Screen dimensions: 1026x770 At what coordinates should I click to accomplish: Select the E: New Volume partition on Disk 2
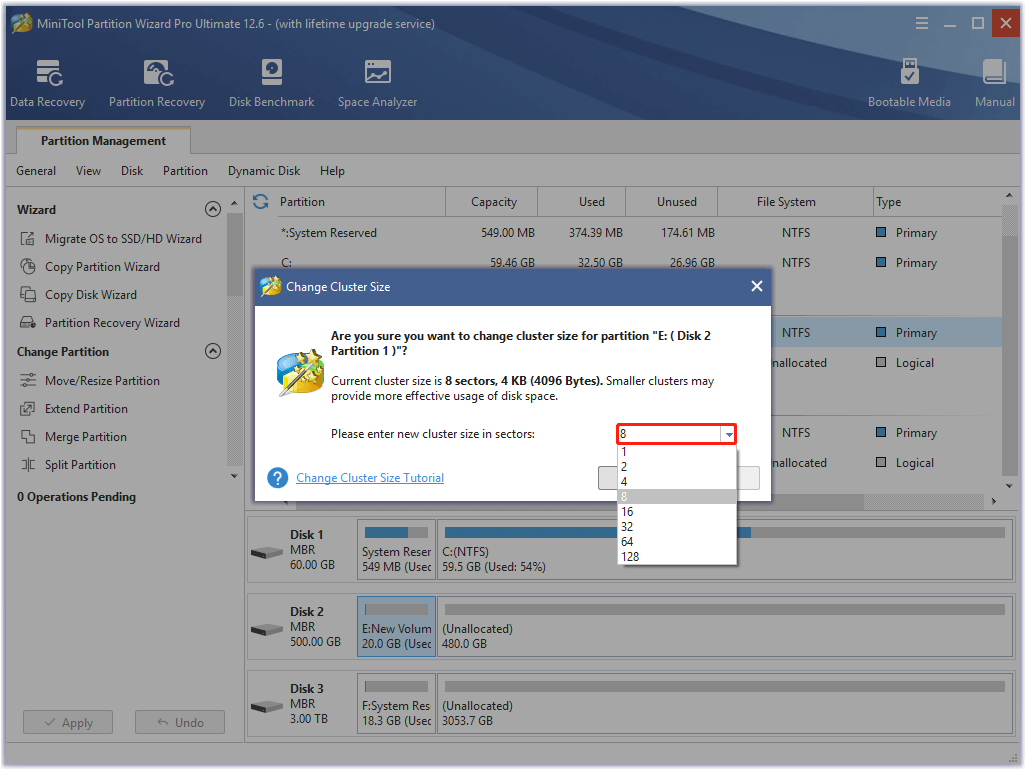395,626
